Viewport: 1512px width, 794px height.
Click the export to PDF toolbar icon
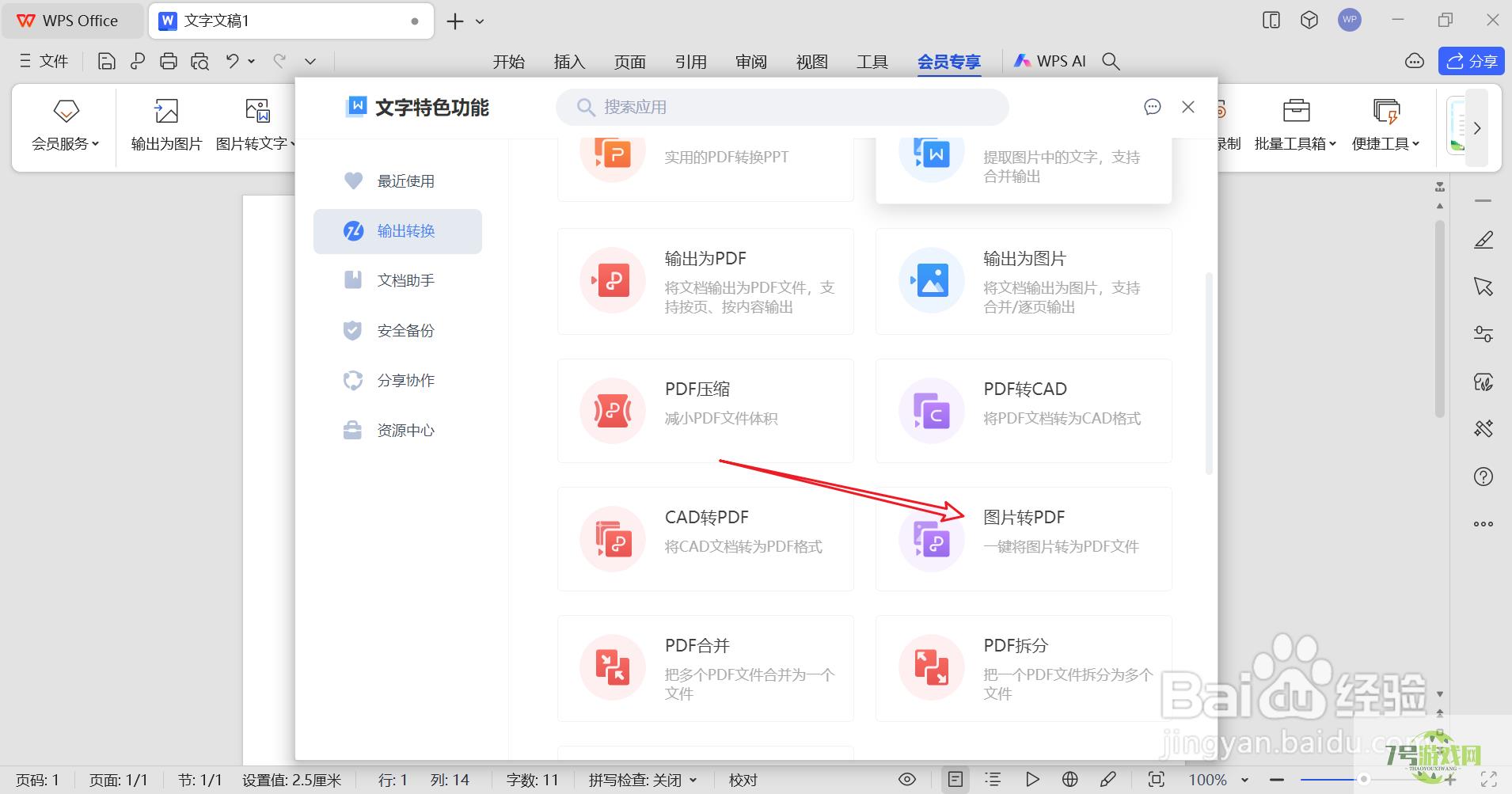(138, 61)
